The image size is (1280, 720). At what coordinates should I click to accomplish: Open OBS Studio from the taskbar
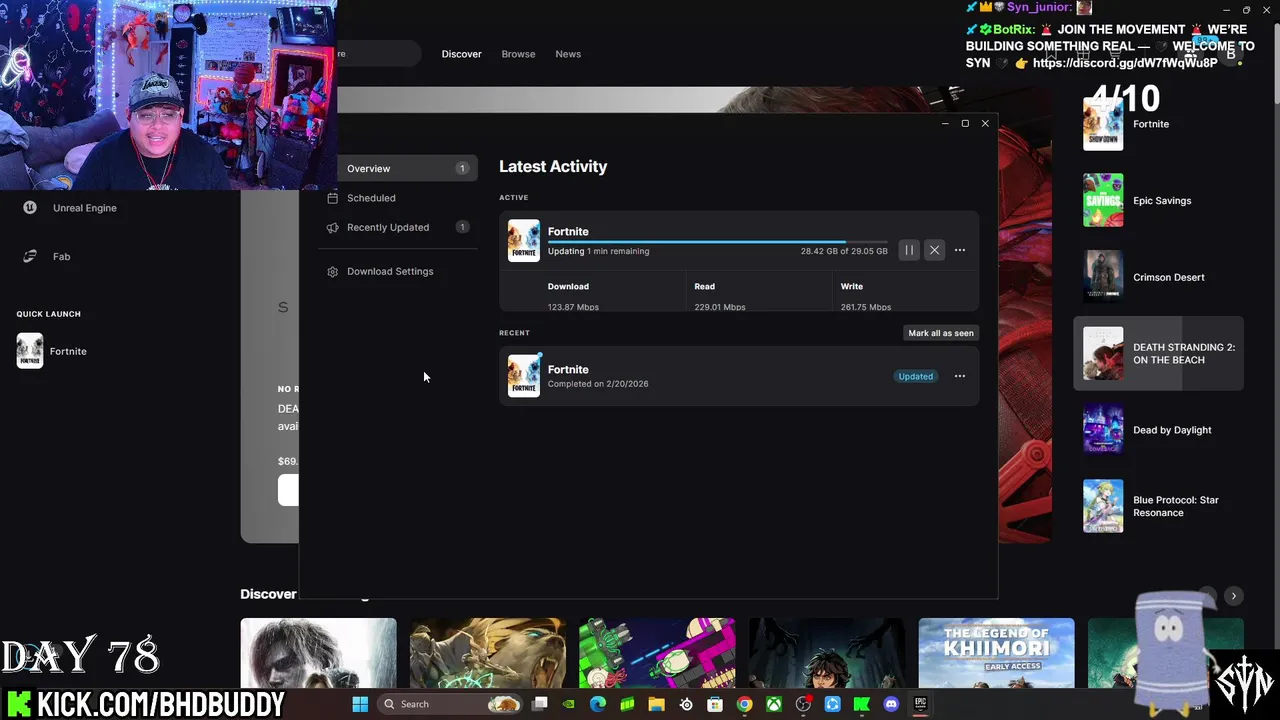[x=803, y=704]
